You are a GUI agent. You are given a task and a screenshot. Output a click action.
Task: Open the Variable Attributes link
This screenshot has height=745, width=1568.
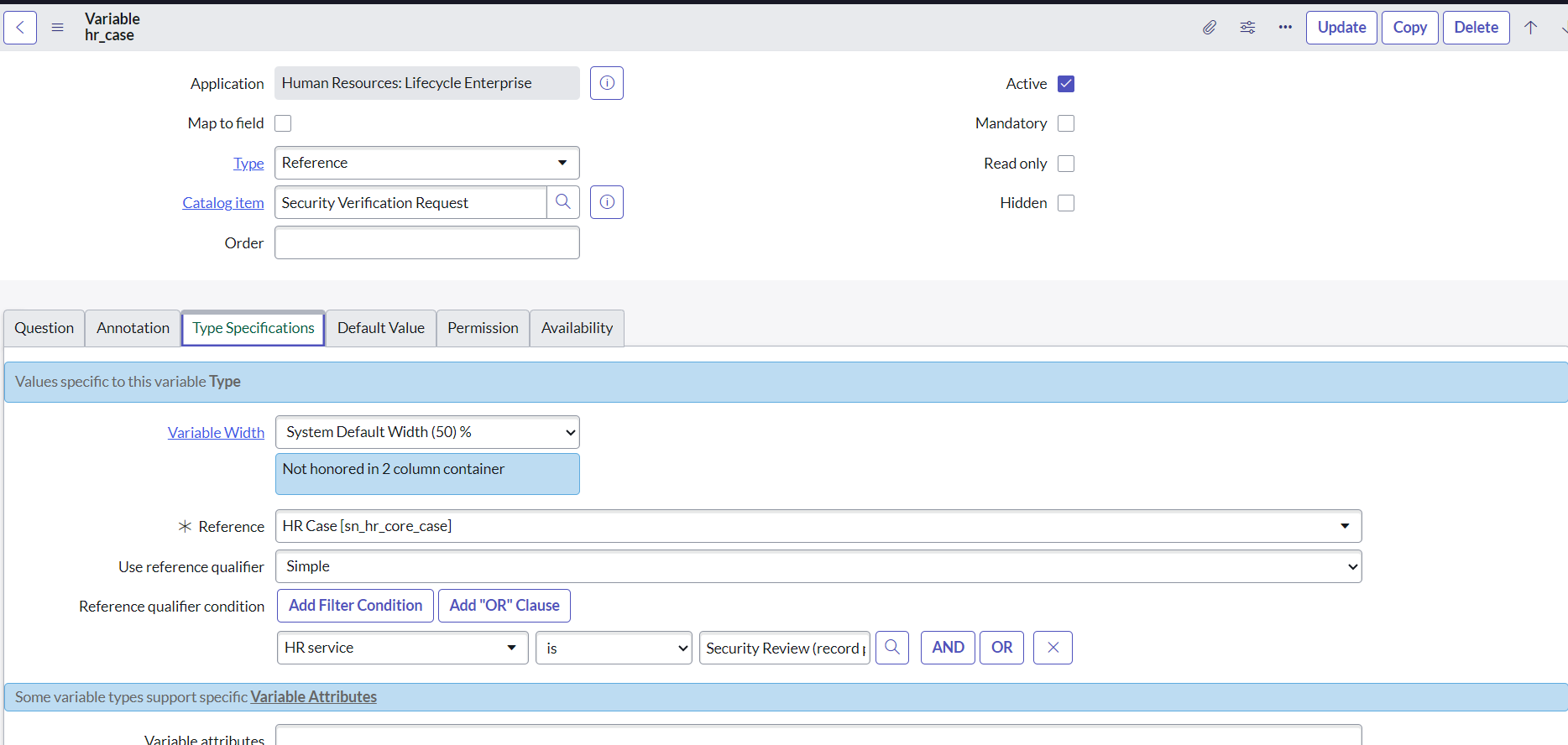click(313, 697)
